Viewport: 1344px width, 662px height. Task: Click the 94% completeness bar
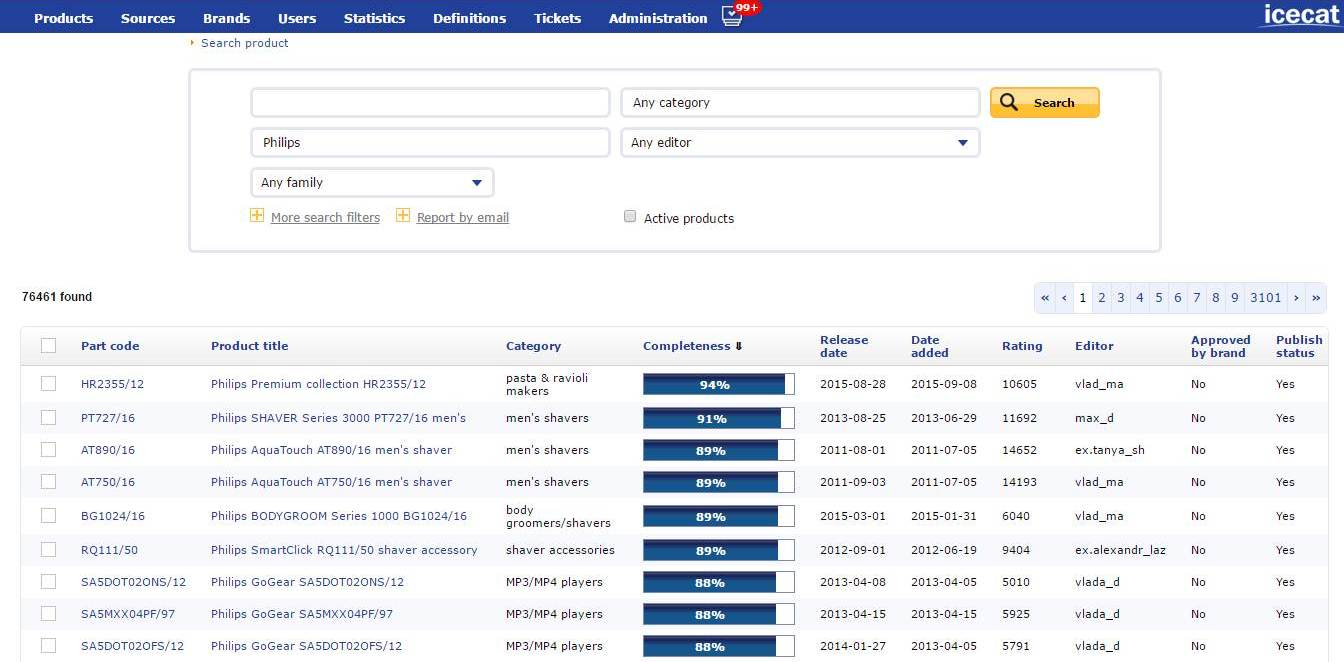point(718,385)
